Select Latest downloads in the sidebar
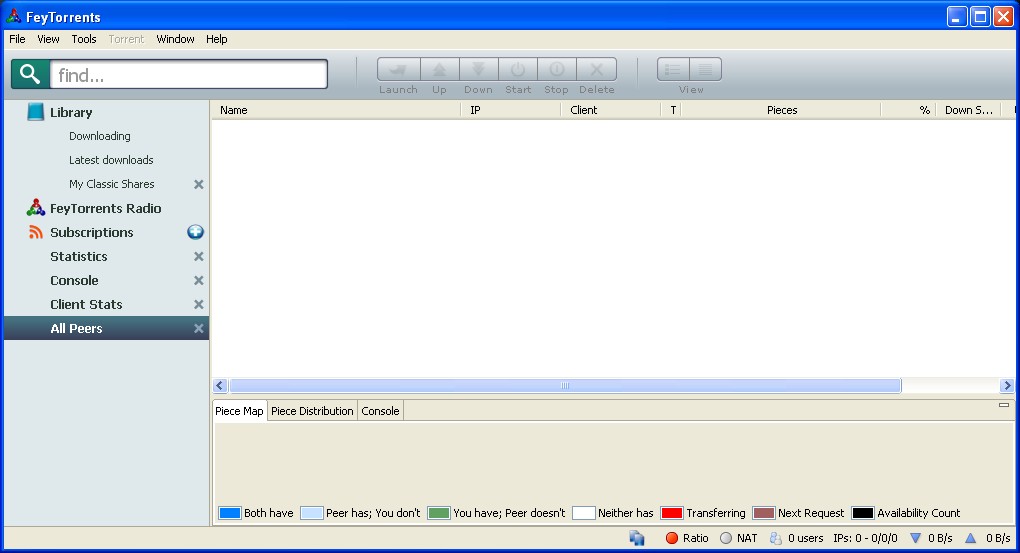Viewport: 1020px width, 553px height. pos(111,160)
